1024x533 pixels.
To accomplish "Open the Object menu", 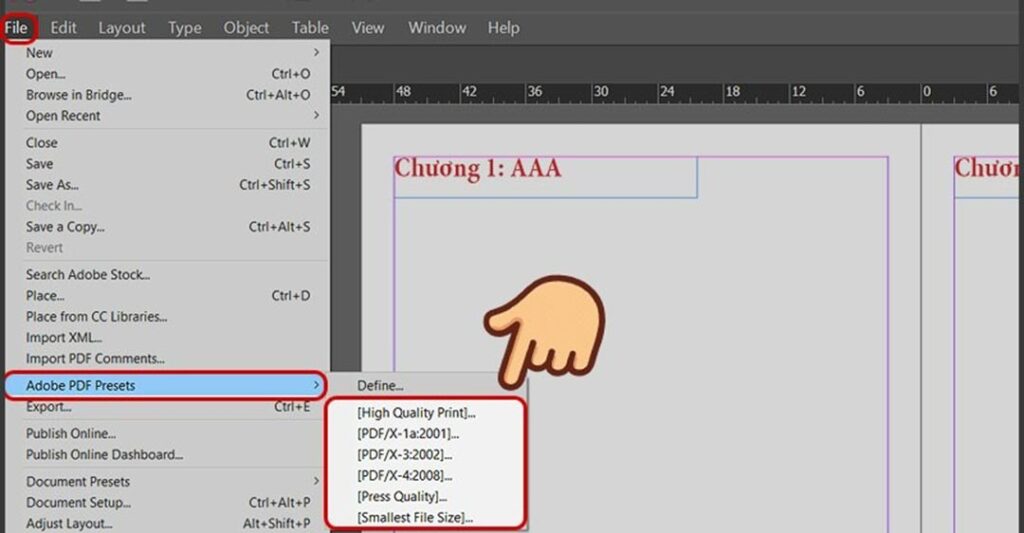I will (246, 28).
